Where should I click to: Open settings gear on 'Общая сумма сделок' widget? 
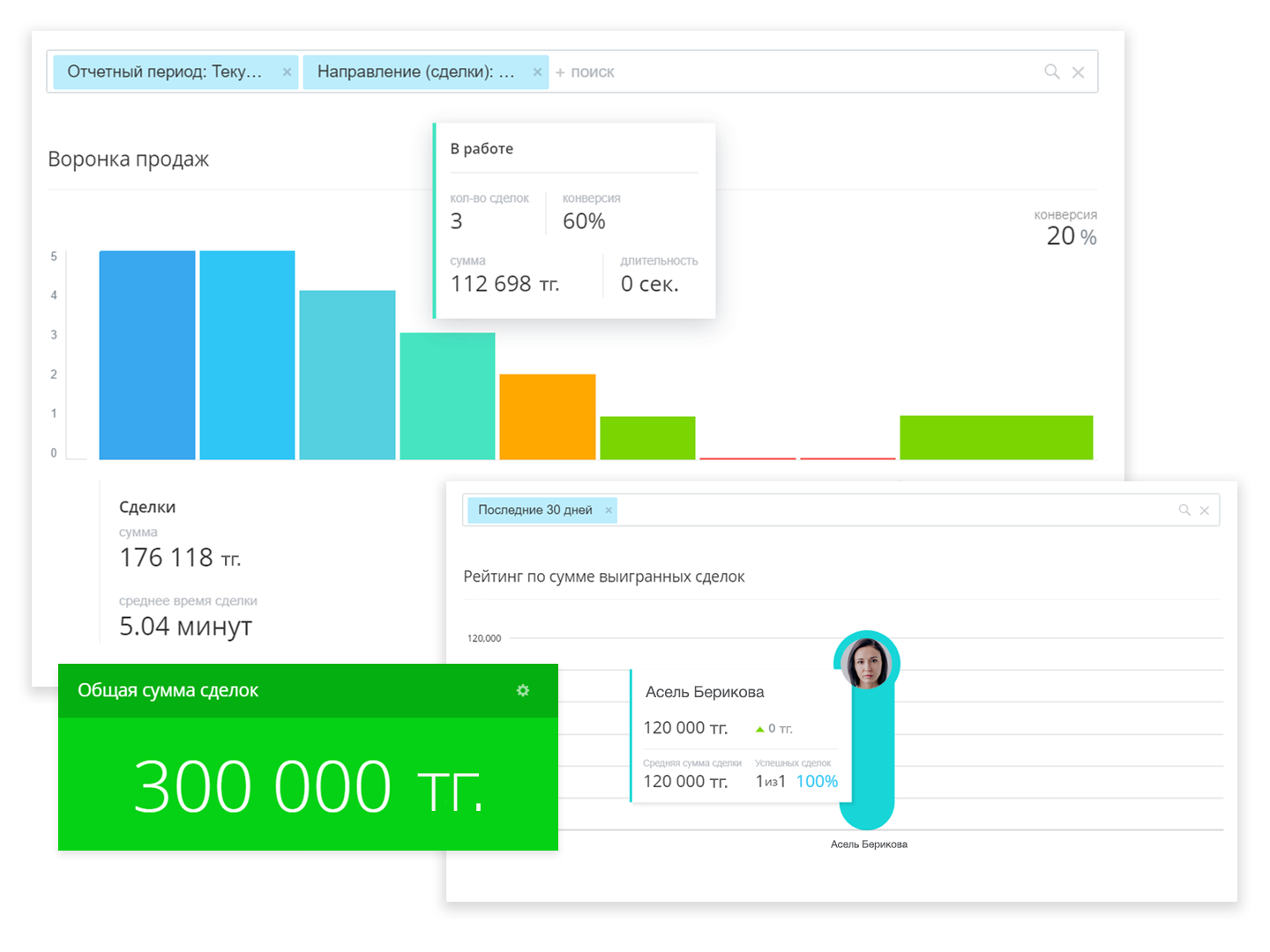click(x=523, y=690)
